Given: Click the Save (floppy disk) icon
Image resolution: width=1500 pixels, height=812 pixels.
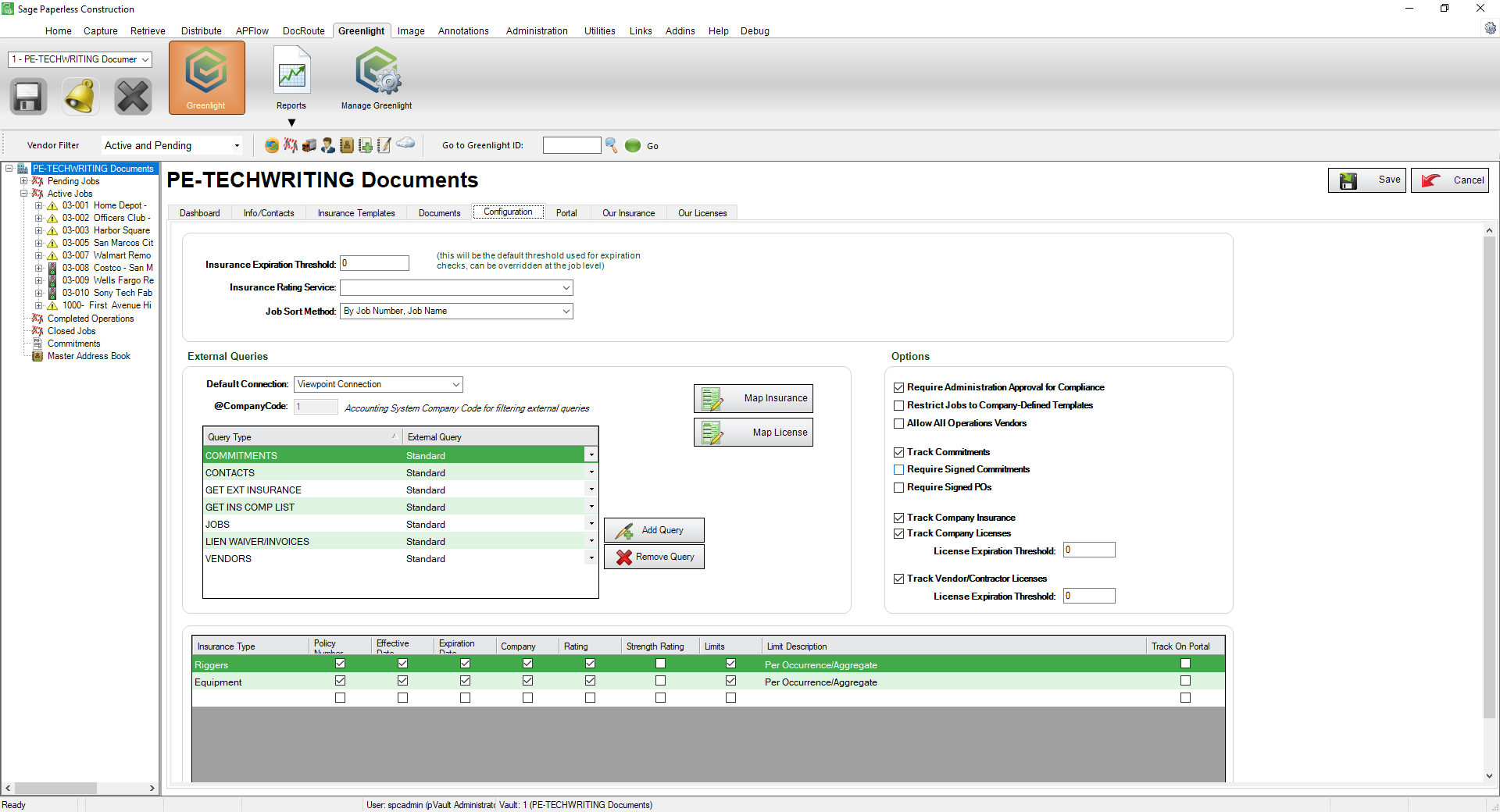Looking at the screenshot, I should point(27,95).
